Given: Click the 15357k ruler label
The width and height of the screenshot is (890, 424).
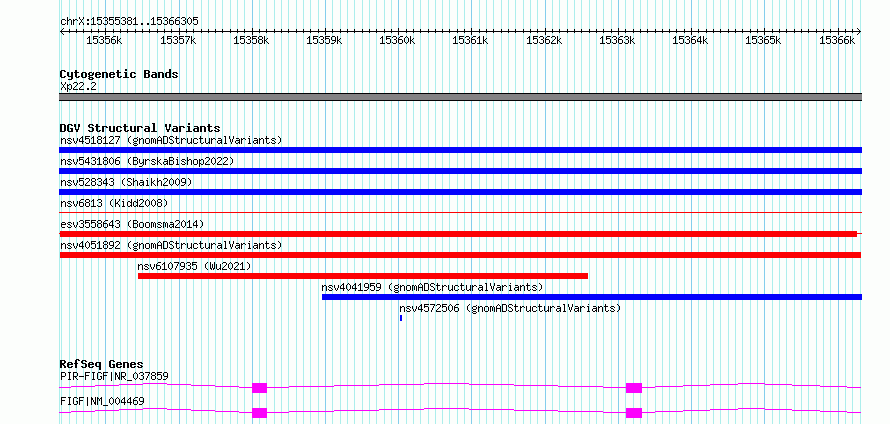Looking at the screenshot, I should pos(178,40).
